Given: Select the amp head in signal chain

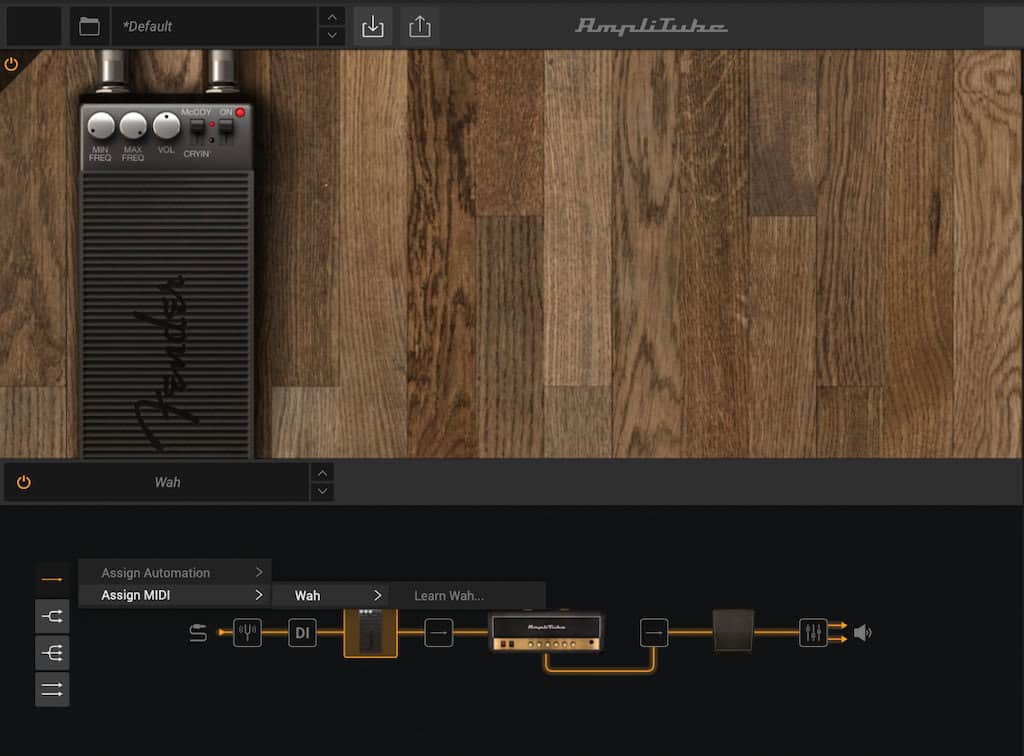Looking at the screenshot, I should click(546, 632).
